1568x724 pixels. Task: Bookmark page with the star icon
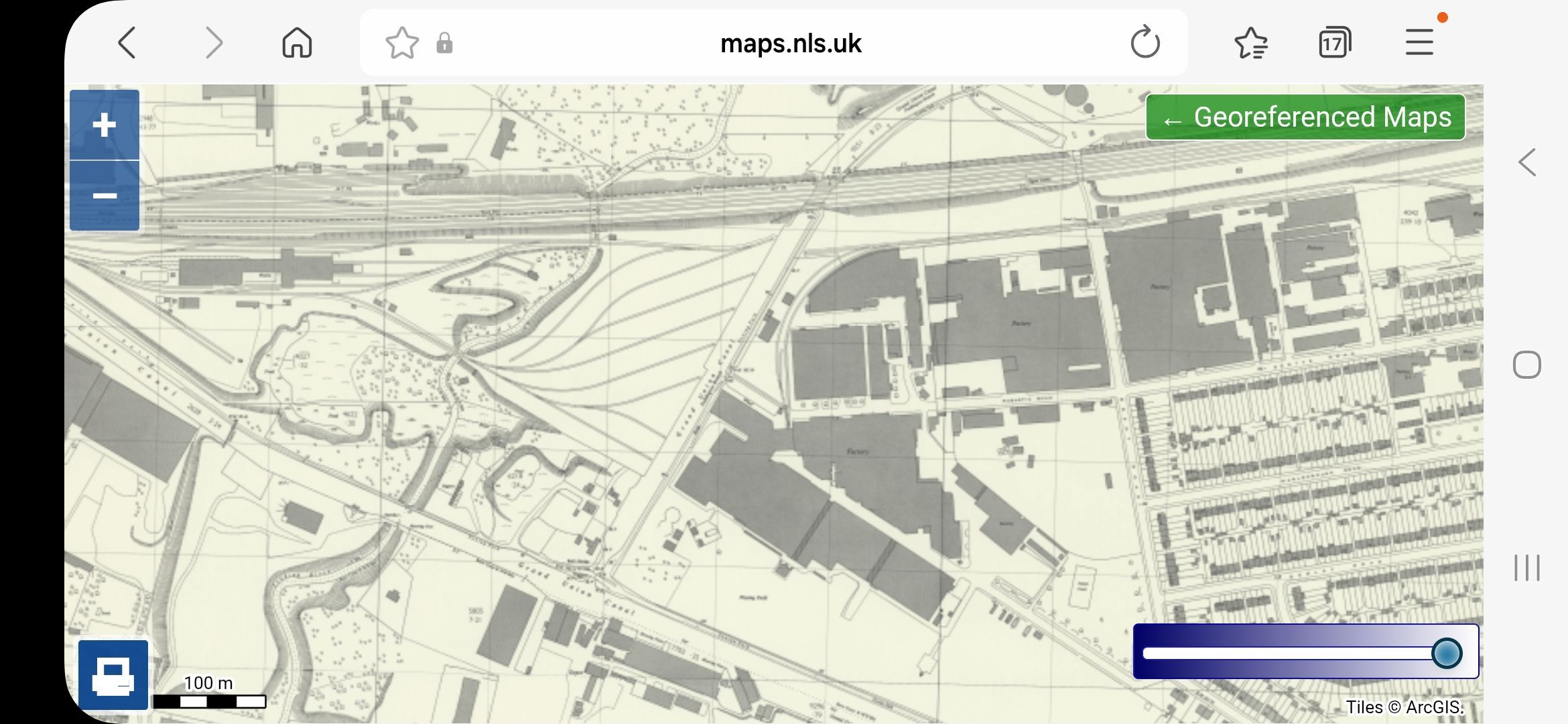point(402,44)
